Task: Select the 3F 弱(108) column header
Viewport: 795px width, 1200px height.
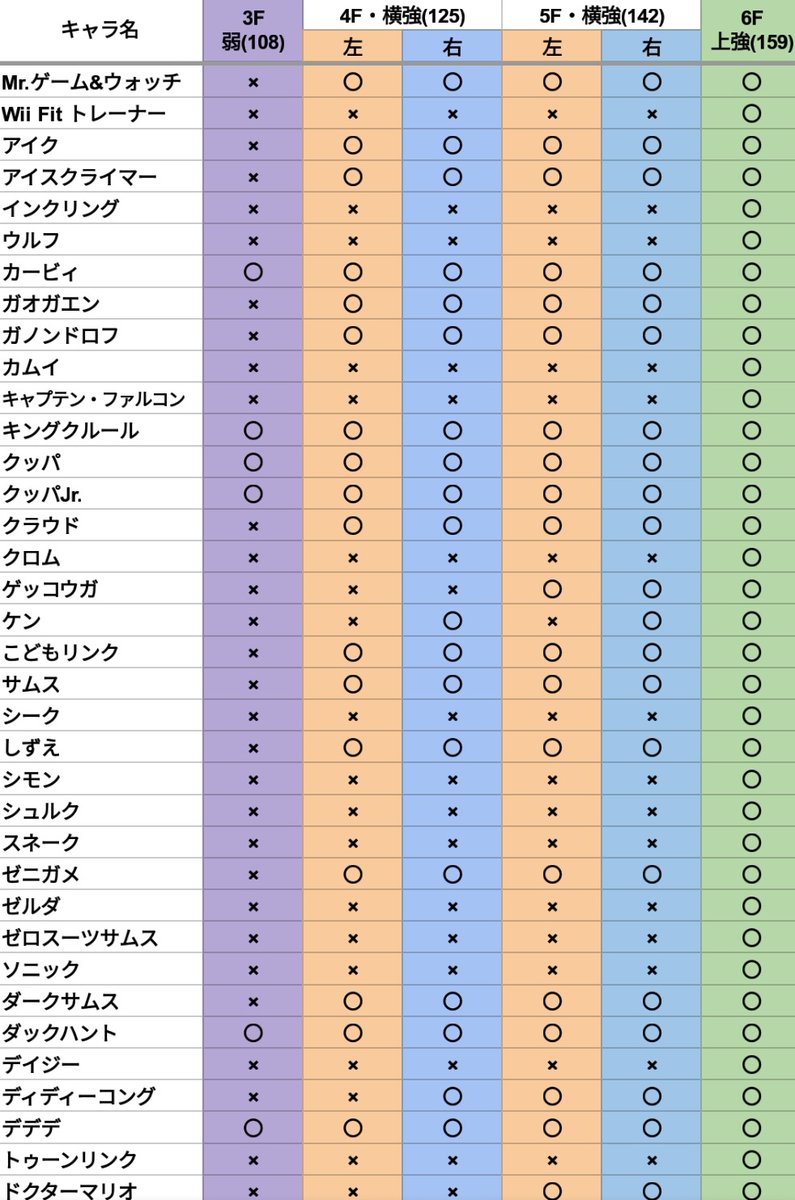Action: tap(252, 30)
